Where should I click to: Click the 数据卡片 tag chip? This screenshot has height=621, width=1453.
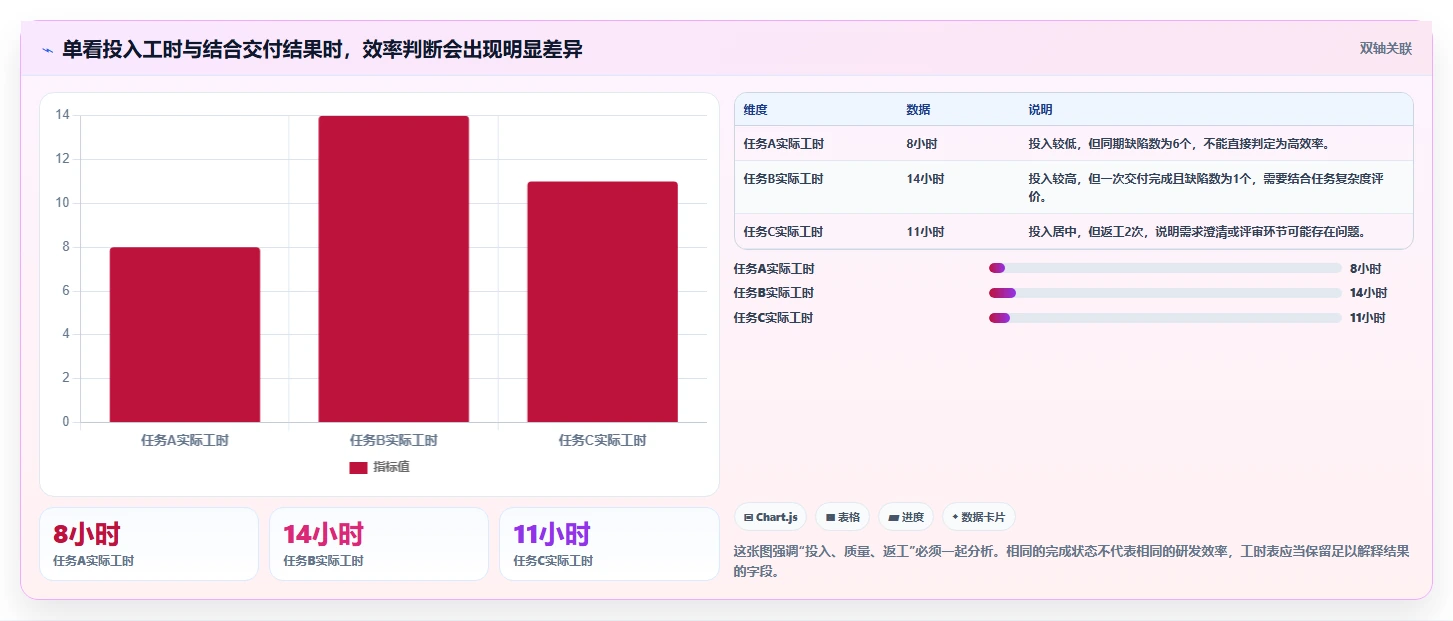pyautogui.click(x=979, y=517)
